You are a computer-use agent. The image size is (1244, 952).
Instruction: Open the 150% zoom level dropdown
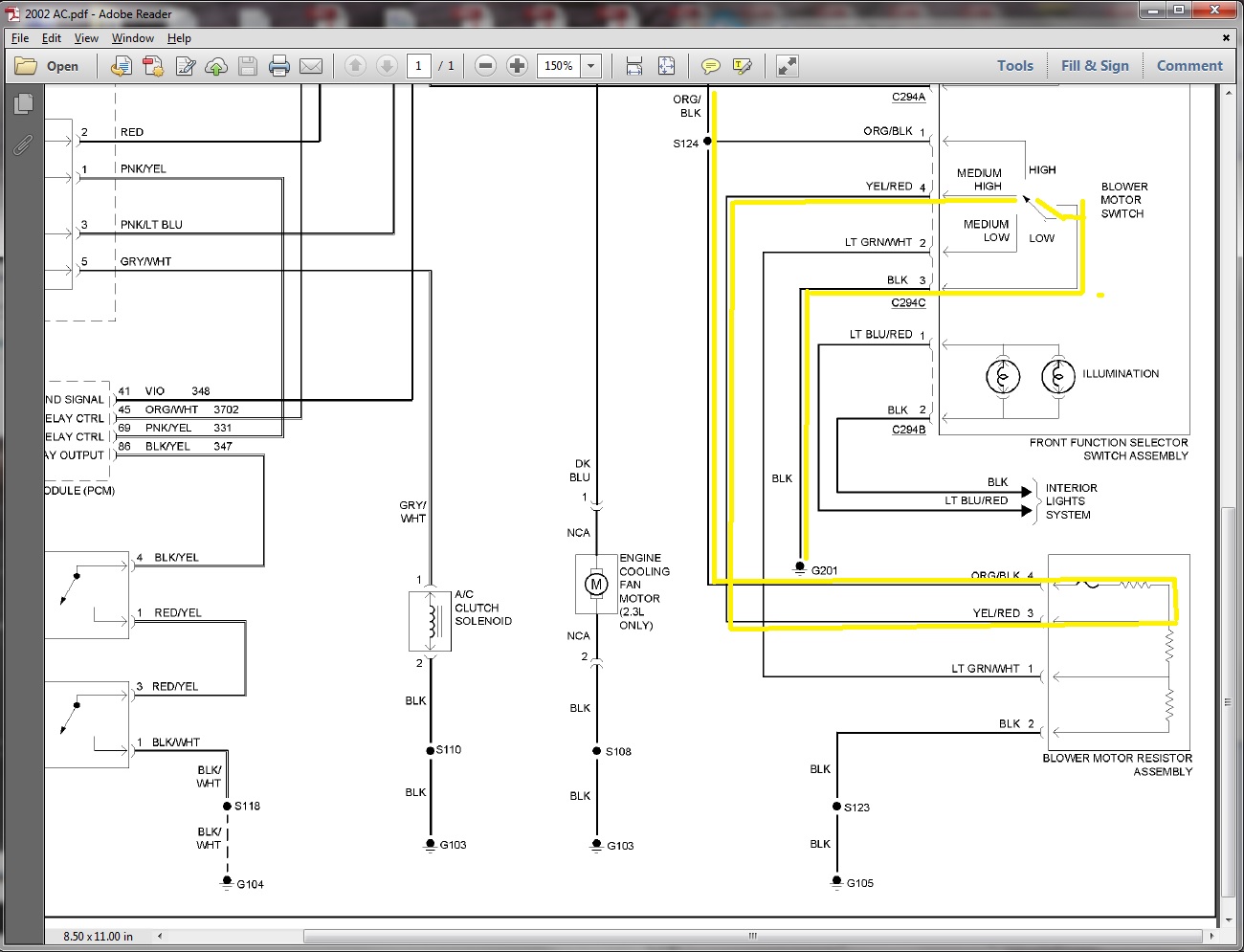(x=591, y=66)
